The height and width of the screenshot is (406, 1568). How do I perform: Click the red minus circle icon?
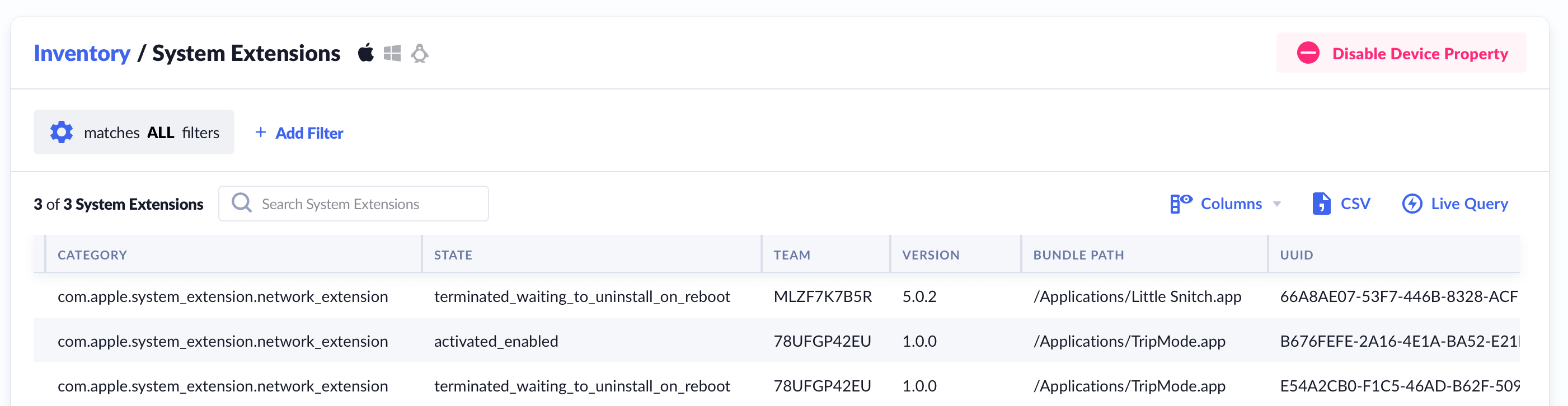(1307, 54)
